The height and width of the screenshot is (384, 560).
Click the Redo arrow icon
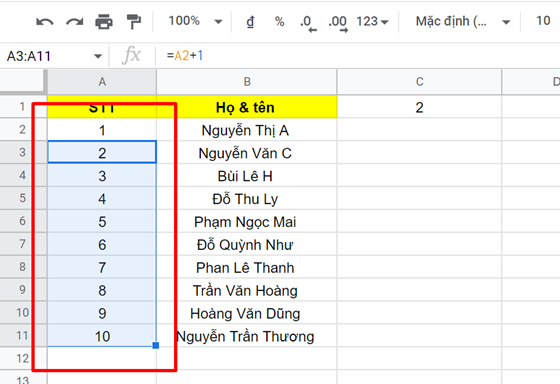tap(75, 22)
